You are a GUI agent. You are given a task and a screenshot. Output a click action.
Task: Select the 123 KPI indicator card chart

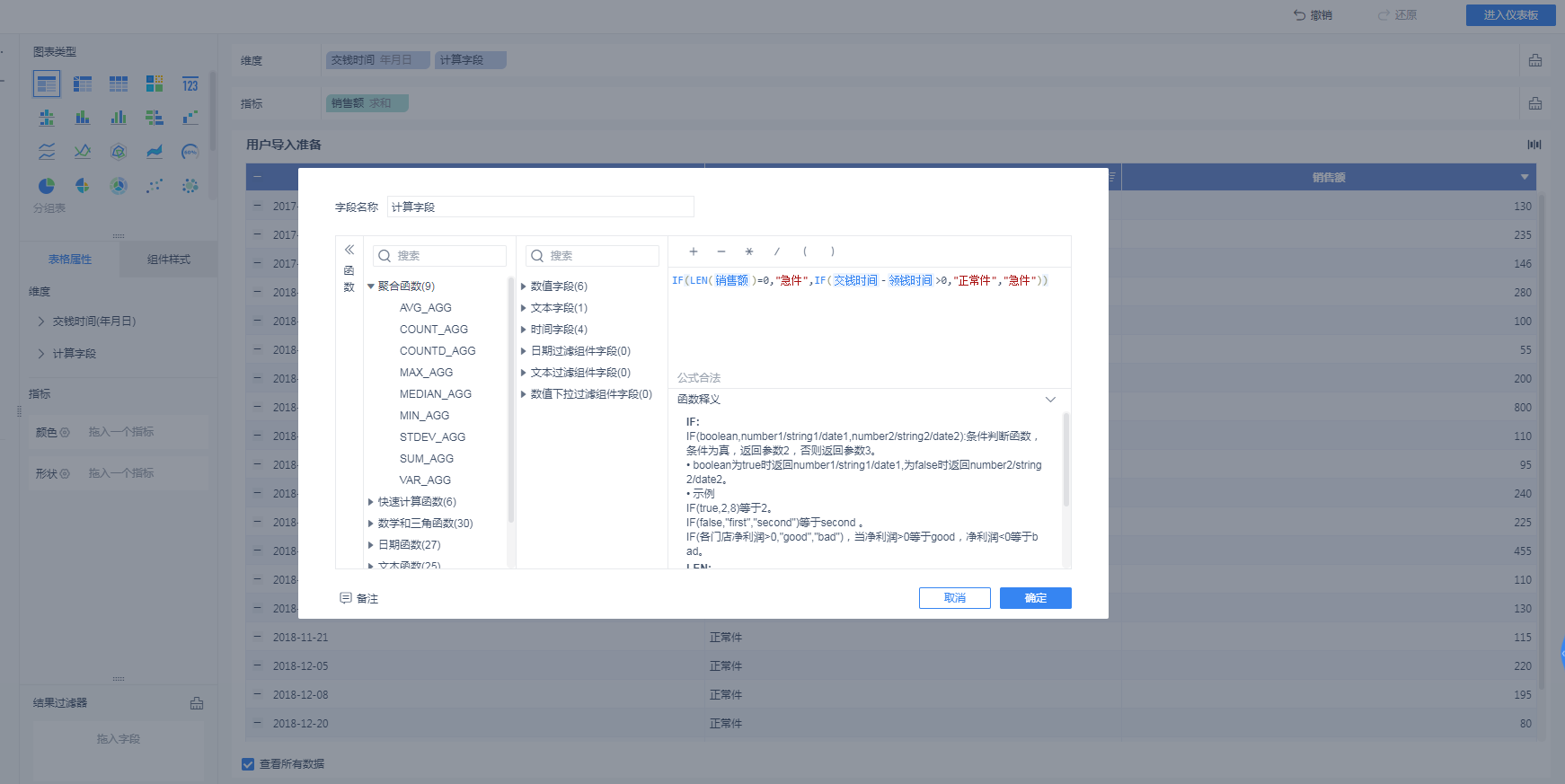click(x=190, y=84)
